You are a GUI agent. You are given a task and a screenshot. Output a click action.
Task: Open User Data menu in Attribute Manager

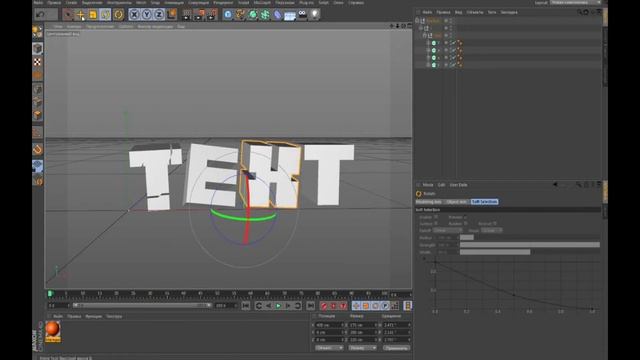[x=458, y=185]
